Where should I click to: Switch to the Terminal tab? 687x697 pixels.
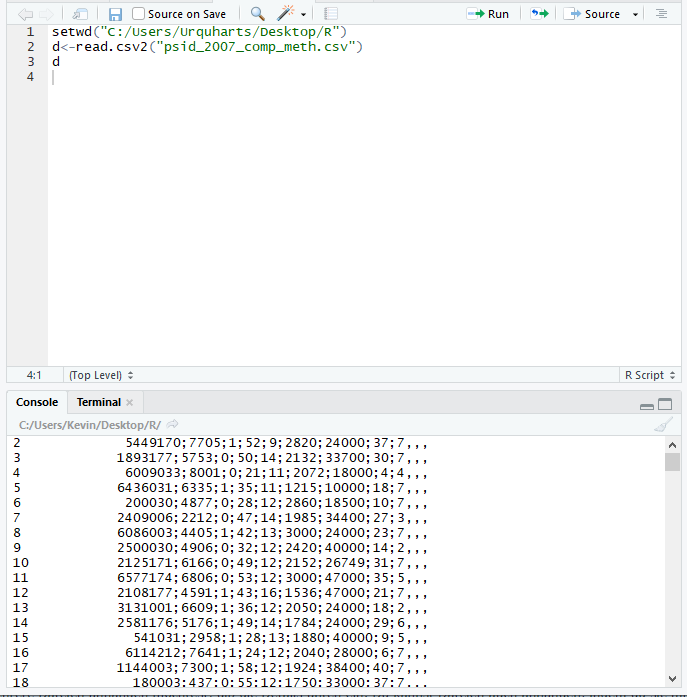click(99, 402)
